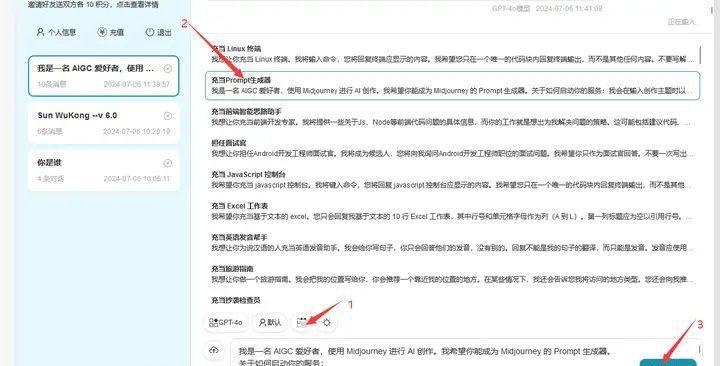Select the 充当Prompt生成器 prompt
Viewport: 720px width, 366px height.
[452, 85]
